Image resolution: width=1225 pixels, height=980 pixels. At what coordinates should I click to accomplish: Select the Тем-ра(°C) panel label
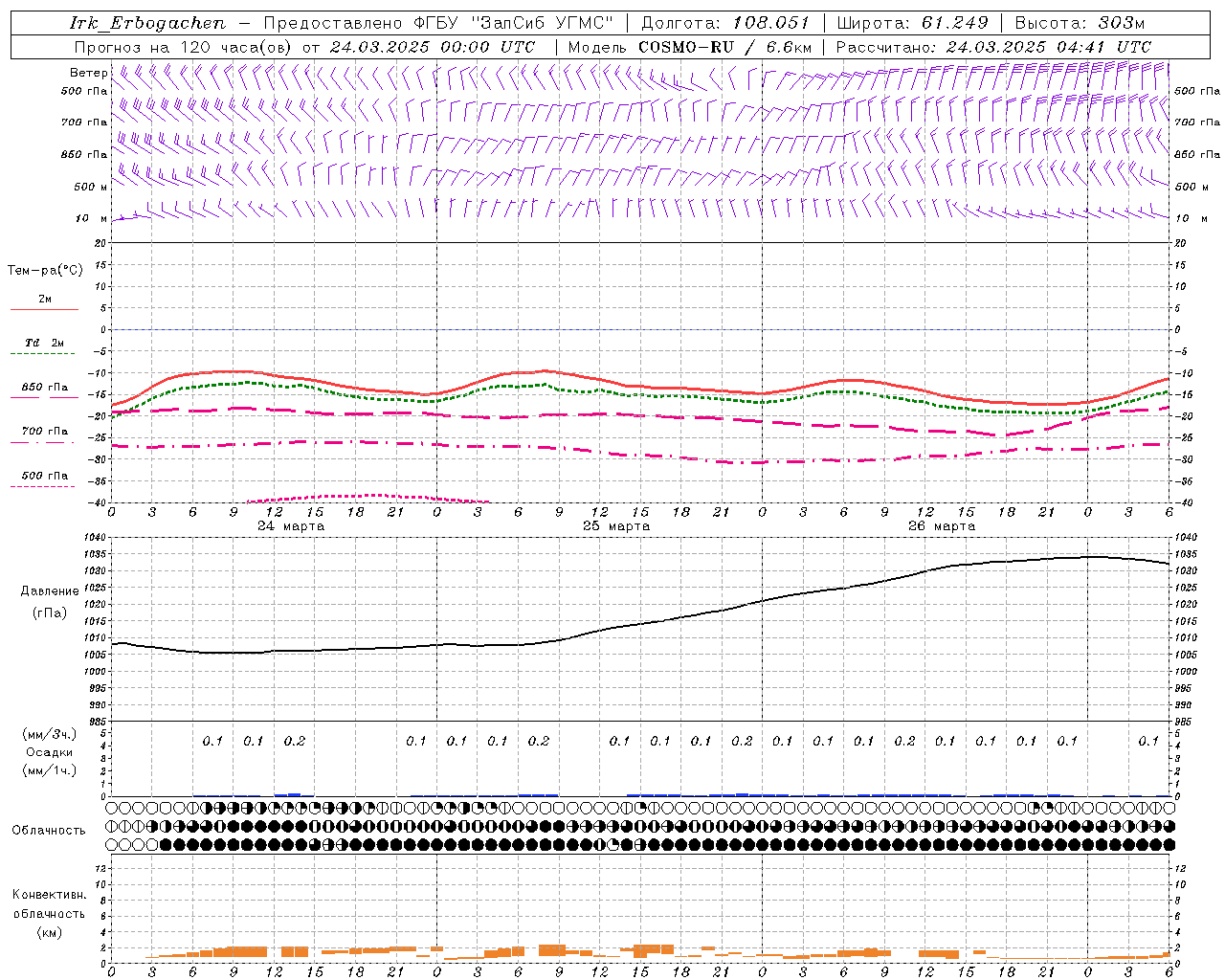pos(45,271)
